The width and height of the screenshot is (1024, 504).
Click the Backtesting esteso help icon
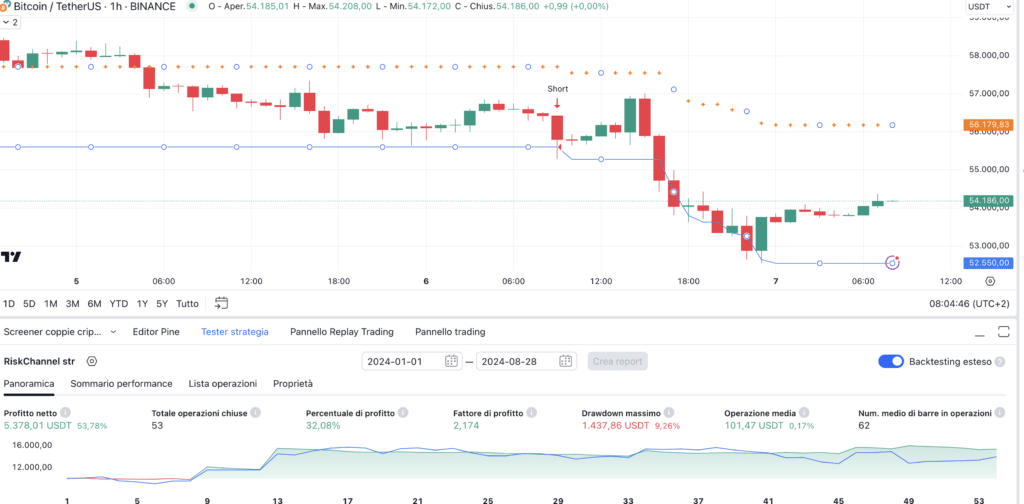coord(1000,362)
